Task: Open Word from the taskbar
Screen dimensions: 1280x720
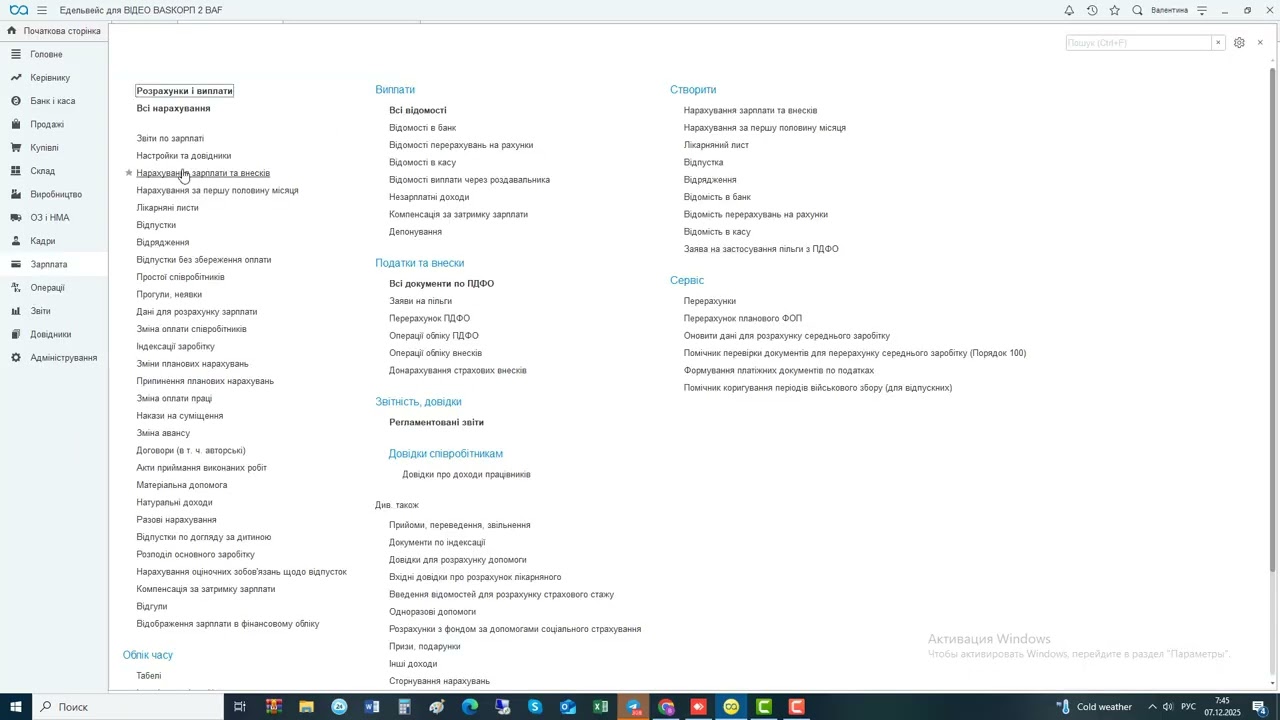Action: pos(372,707)
